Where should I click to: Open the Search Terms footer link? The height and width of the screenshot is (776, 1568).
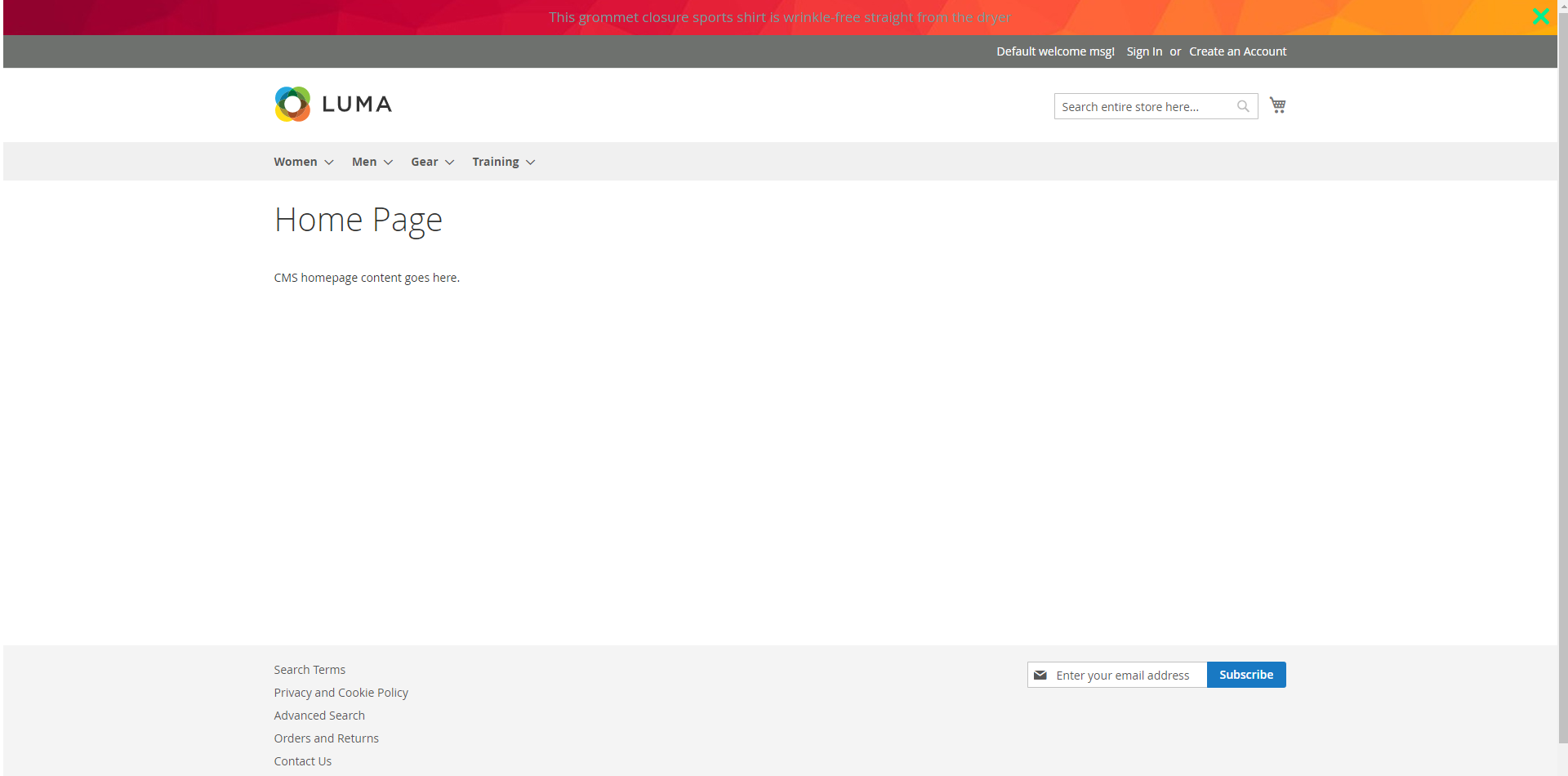point(310,670)
